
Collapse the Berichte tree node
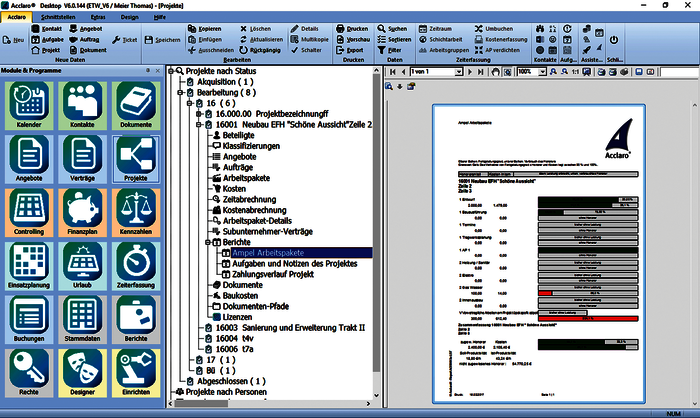click(208, 242)
